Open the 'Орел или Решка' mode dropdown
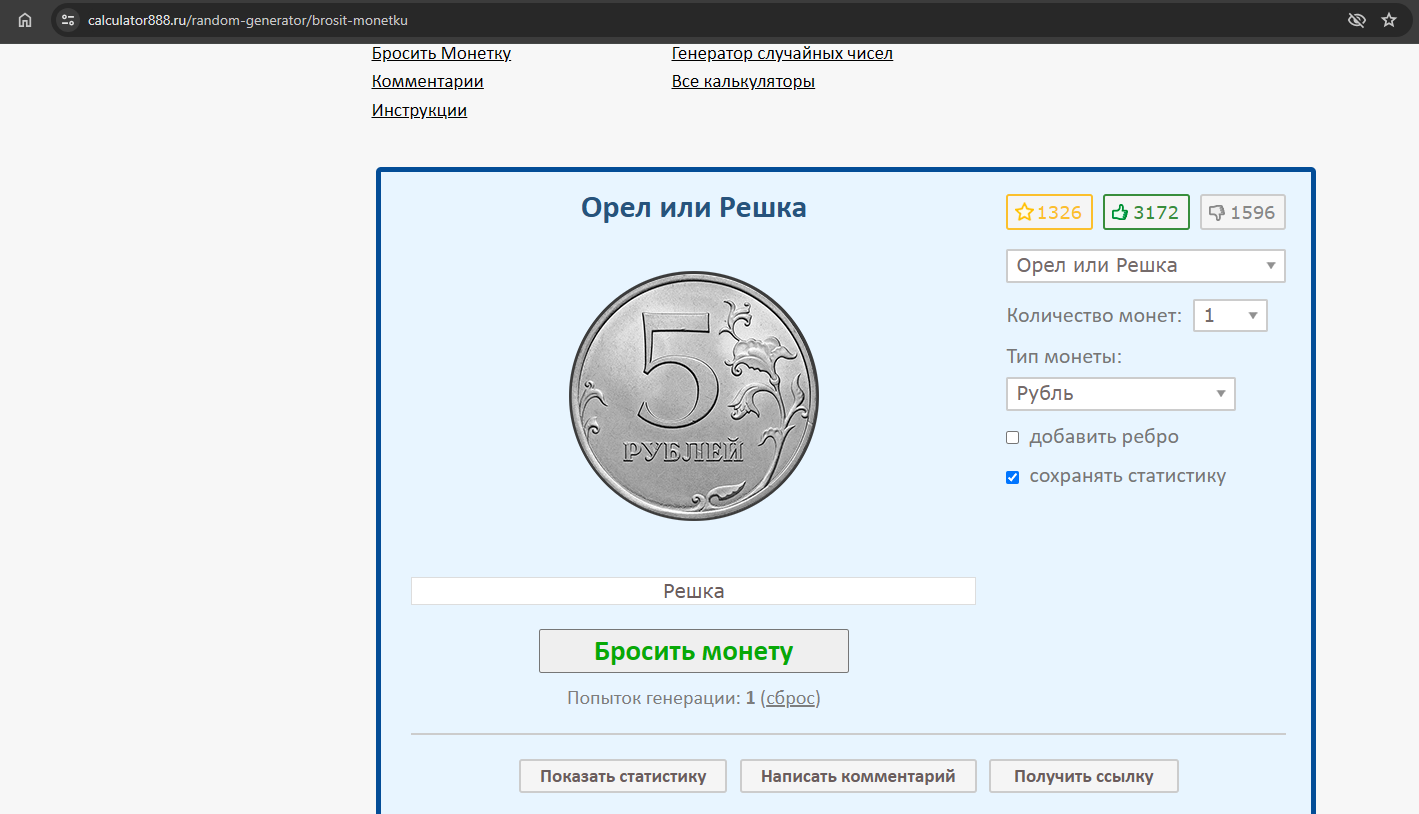1419x814 pixels. 1146,266
